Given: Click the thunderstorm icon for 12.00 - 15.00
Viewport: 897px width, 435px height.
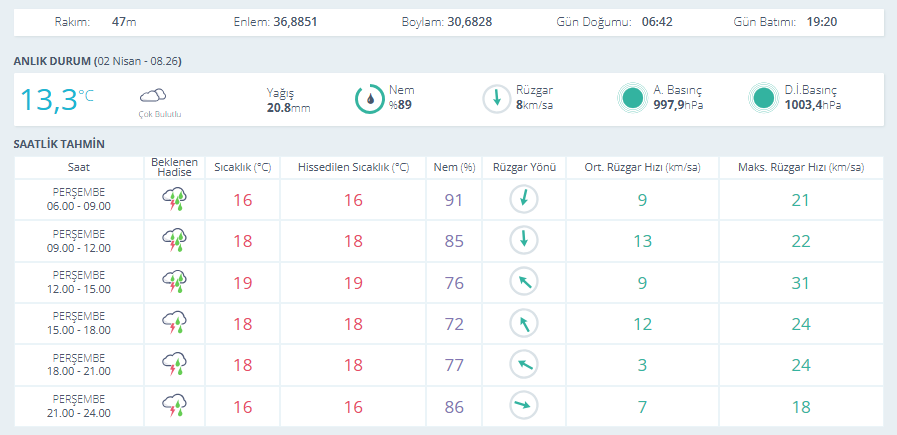Looking at the screenshot, I should coord(174,282).
